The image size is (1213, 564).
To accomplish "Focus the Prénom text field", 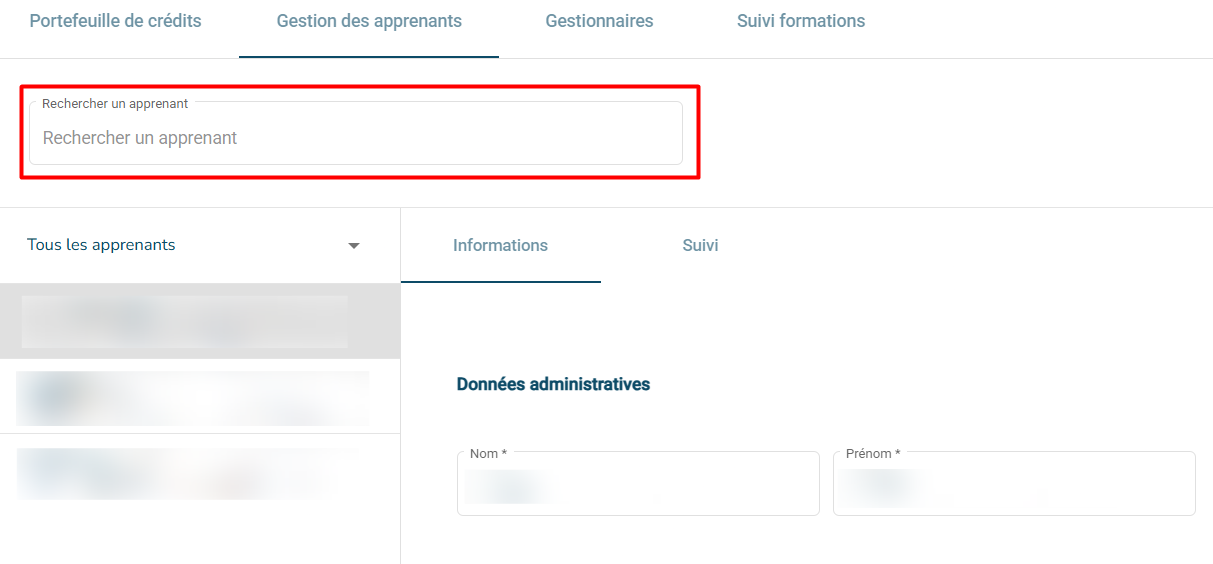I will (1013, 487).
